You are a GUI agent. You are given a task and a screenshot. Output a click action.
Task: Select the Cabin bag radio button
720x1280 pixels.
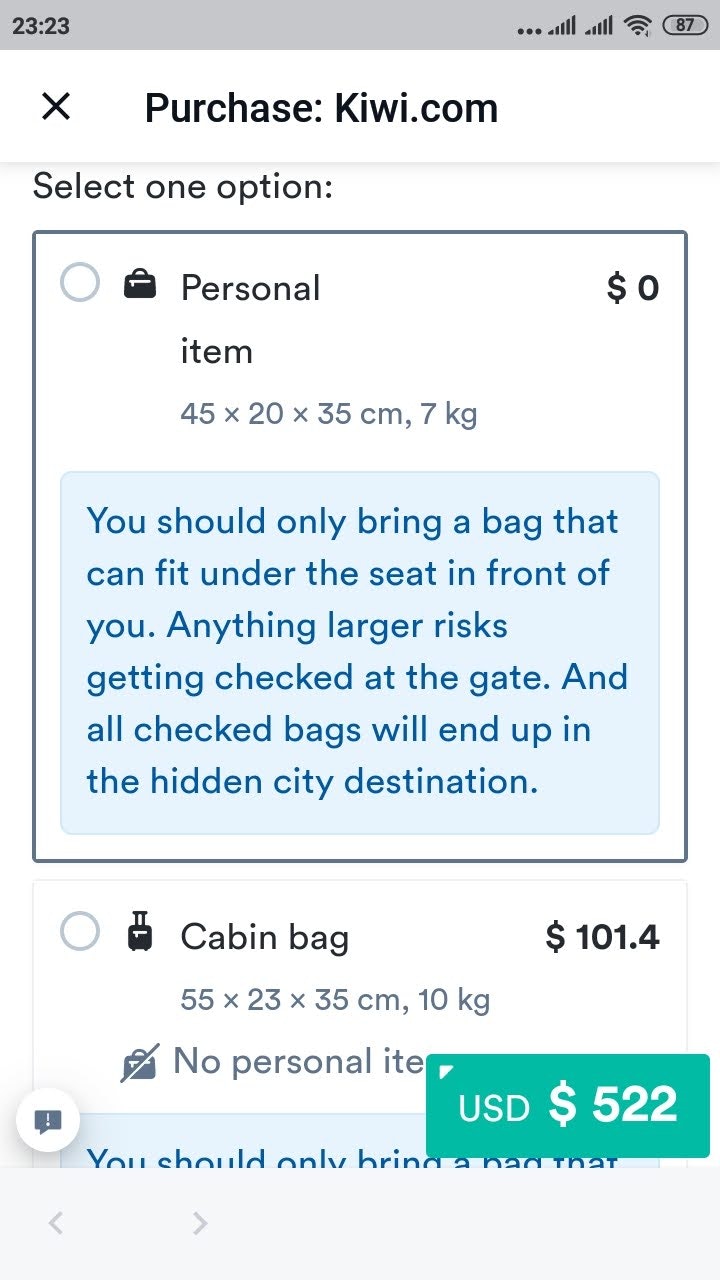(80, 931)
